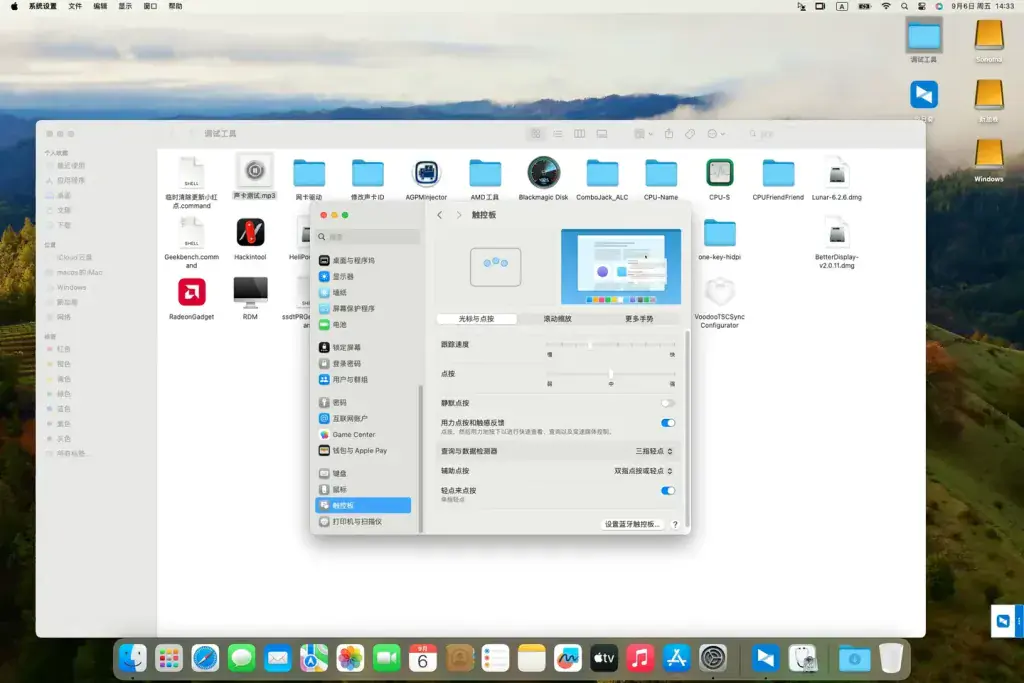The width and height of the screenshot is (1024, 683).
Task: Select Windows drive on desktop
Action: coord(989,161)
